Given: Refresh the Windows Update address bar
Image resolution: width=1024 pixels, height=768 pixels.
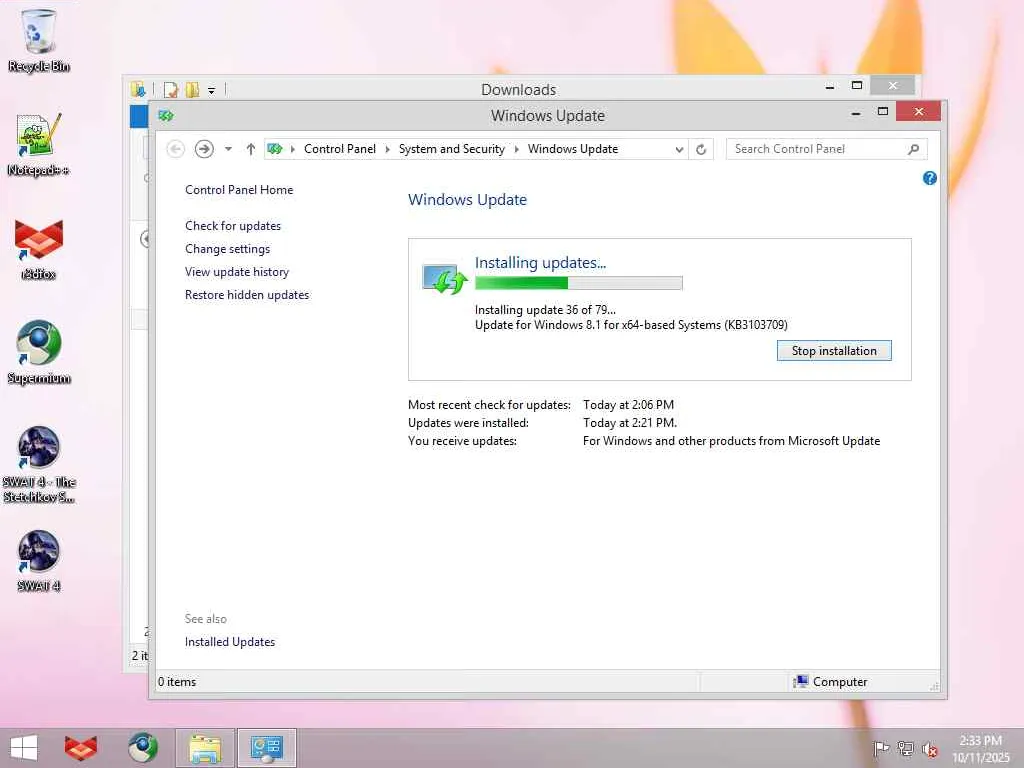Looking at the screenshot, I should point(701,150).
